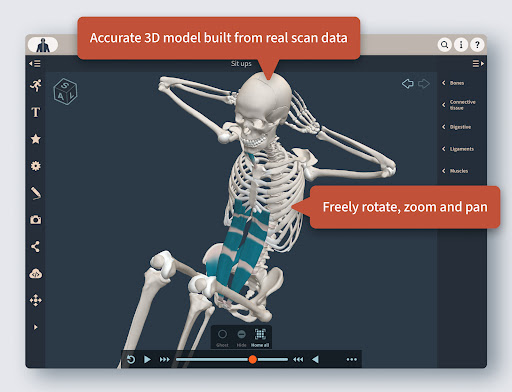Screen dimensions: 512x392
Task: Toggle Hide in the selection popup
Action: coord(241,338)
